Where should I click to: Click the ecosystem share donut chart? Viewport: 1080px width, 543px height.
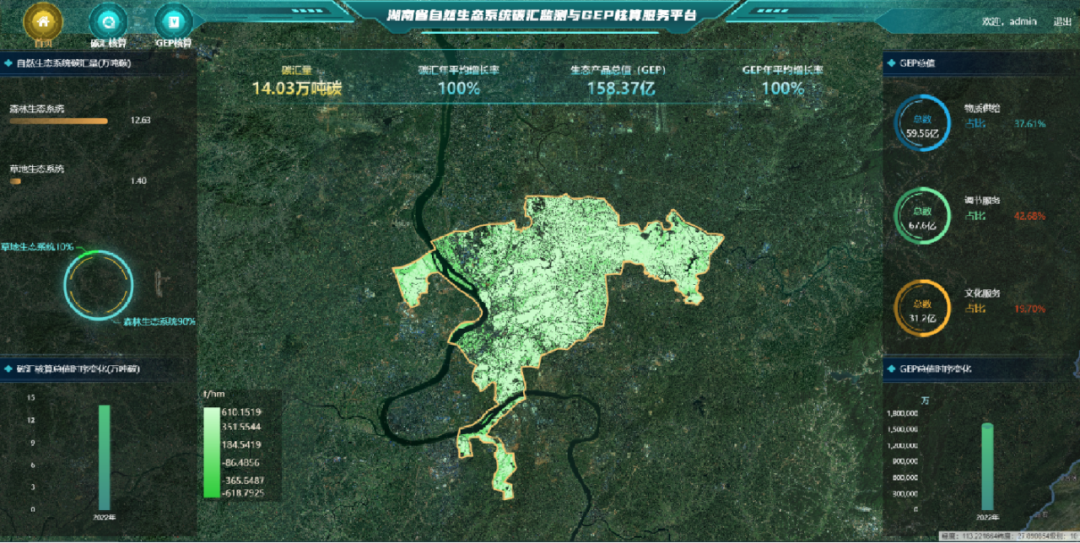pyautogui.click(x=97, y=284)
